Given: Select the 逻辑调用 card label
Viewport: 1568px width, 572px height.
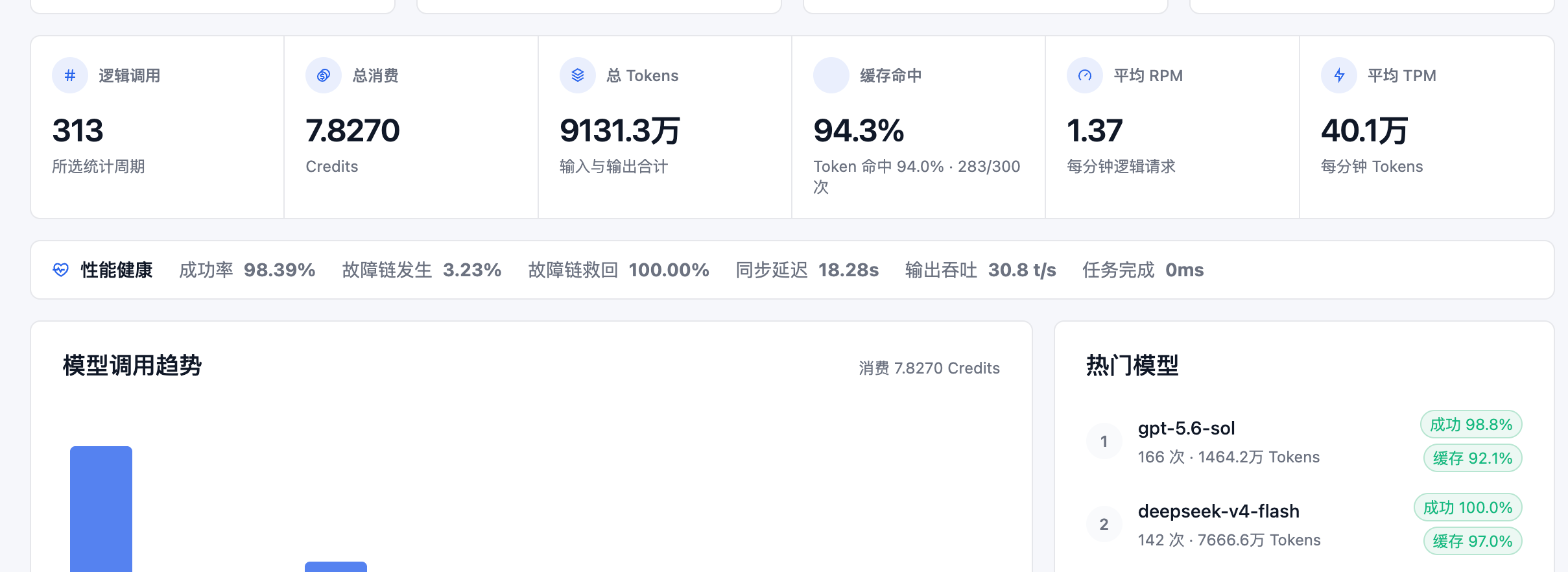Looking at the screenshot, I should tap(130, 76).
